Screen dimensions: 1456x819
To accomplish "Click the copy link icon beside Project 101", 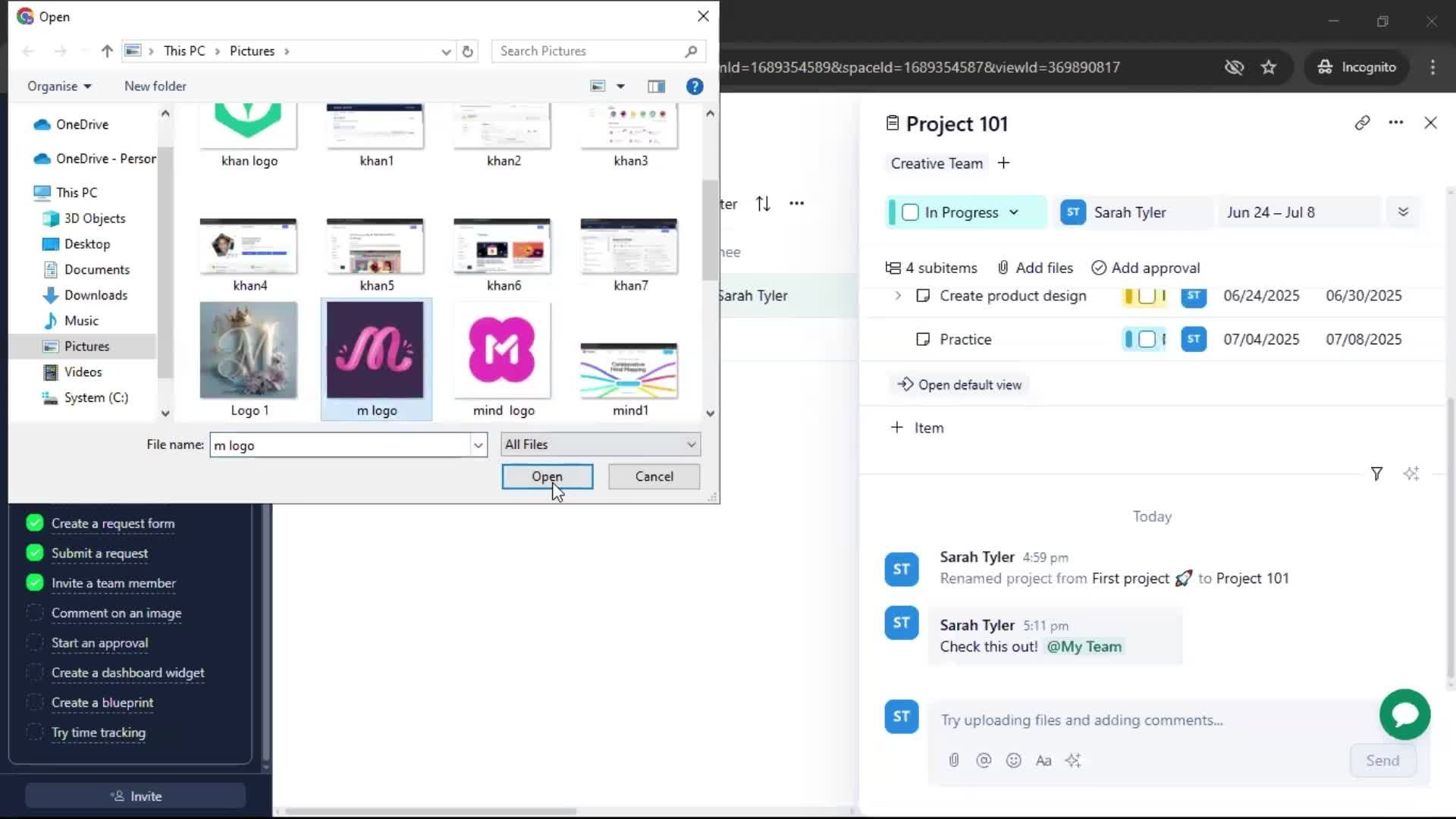I will (1362, 123).
